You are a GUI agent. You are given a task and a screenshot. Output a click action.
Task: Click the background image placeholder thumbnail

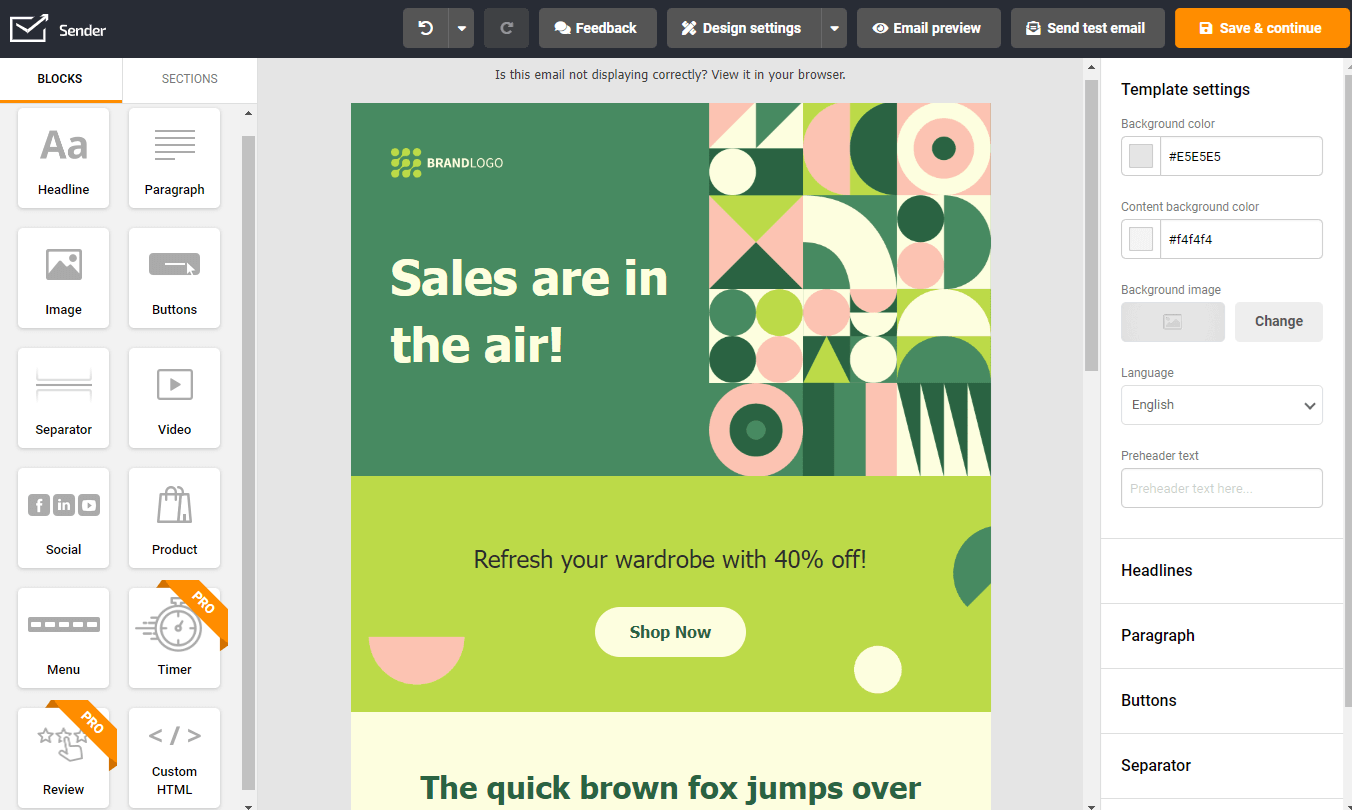1173,322
